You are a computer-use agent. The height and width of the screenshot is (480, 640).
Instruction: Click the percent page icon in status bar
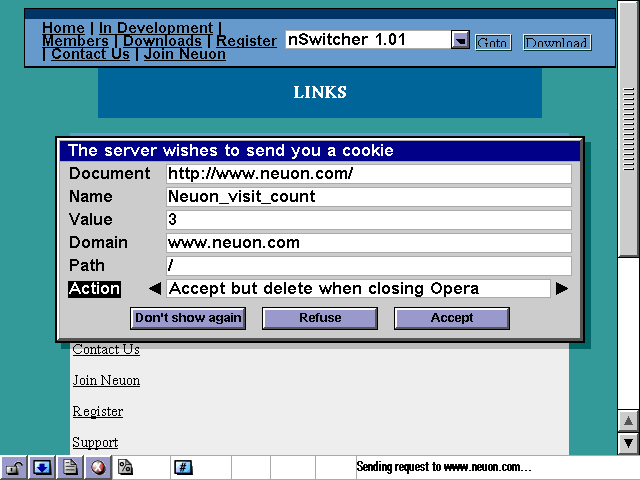click(x=125, y=467)
